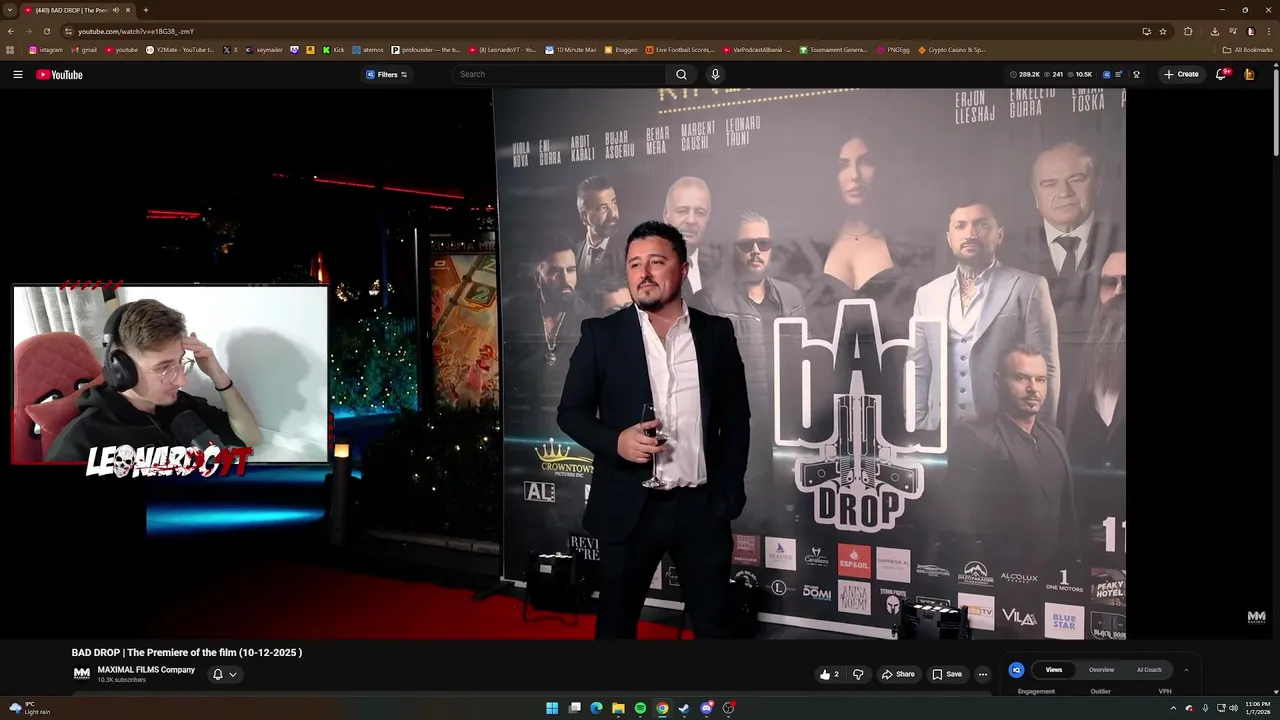Open the taskbar clock and date

pyautogui.click(x=1257, y=708)
